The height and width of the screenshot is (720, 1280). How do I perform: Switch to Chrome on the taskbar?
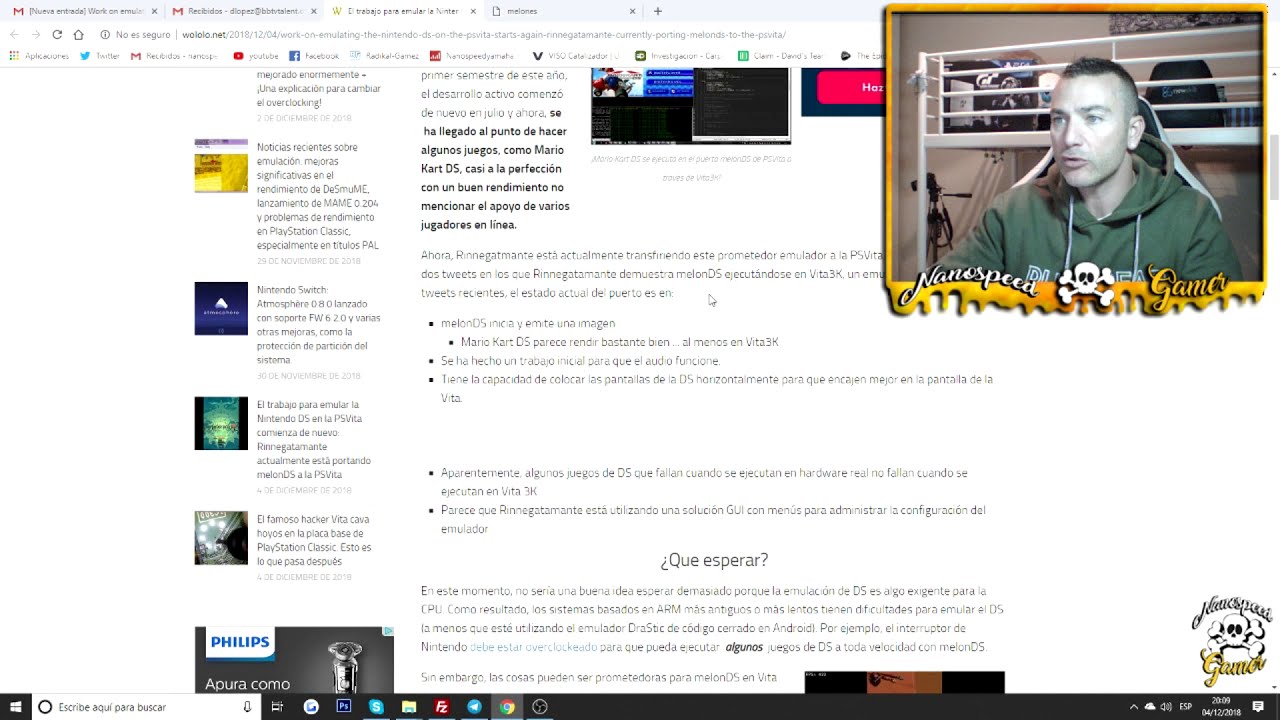tap(507, 707)
